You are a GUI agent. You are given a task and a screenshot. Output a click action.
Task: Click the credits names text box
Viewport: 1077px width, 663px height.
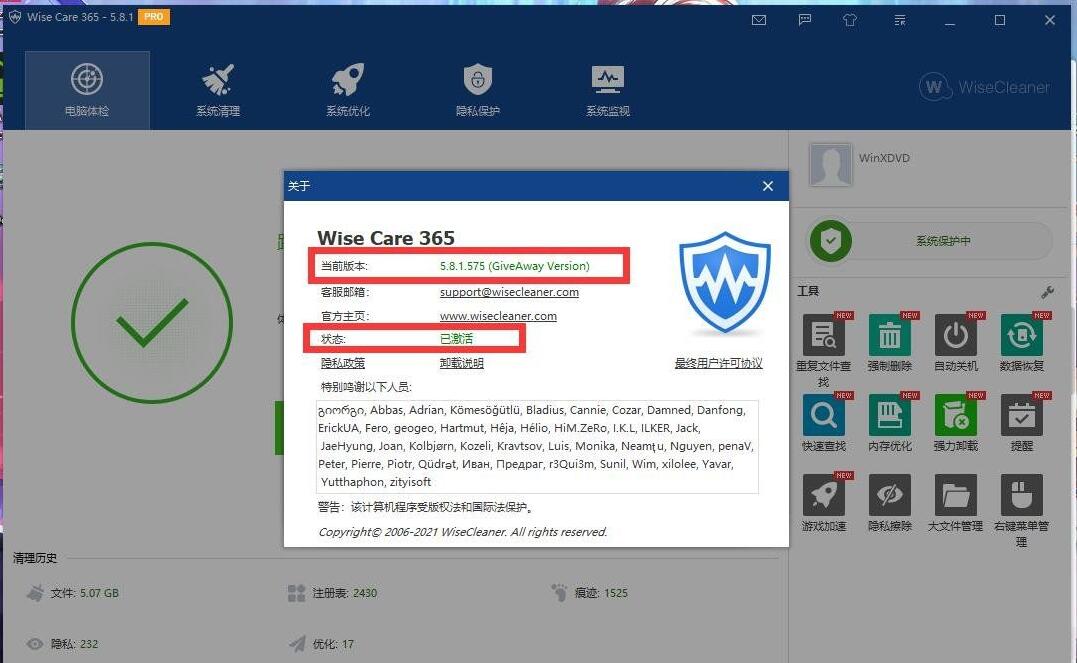[x=537, y=447]
